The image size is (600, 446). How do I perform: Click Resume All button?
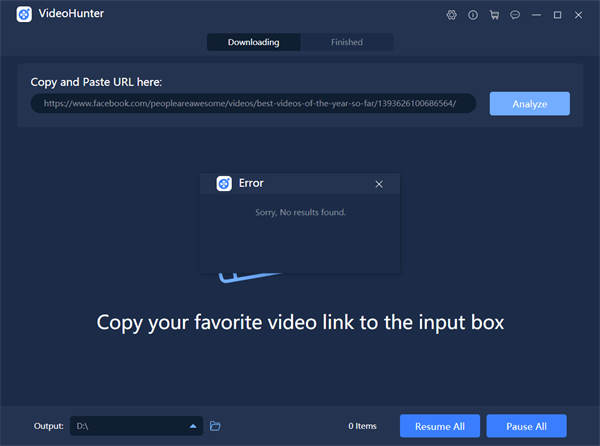click(x=440, y=426)
